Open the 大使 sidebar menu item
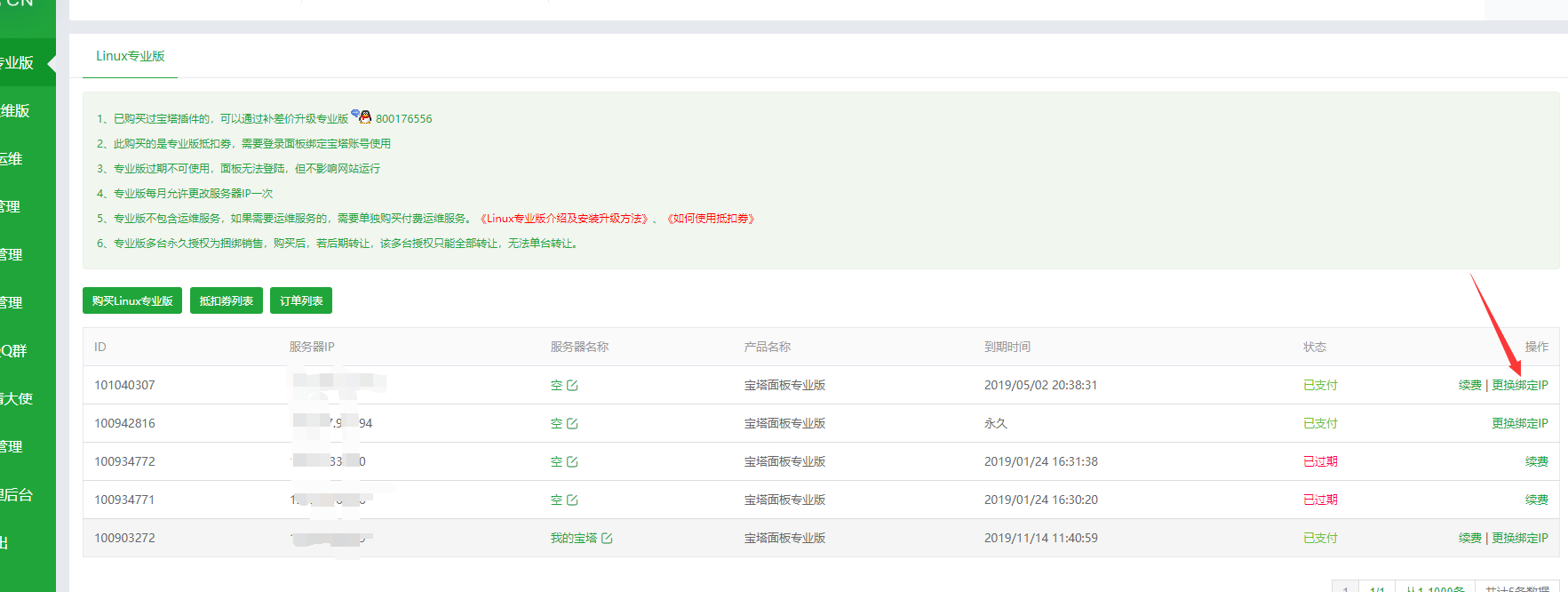The height and width of the screenshot is (592, 1568). coord(17,399)
